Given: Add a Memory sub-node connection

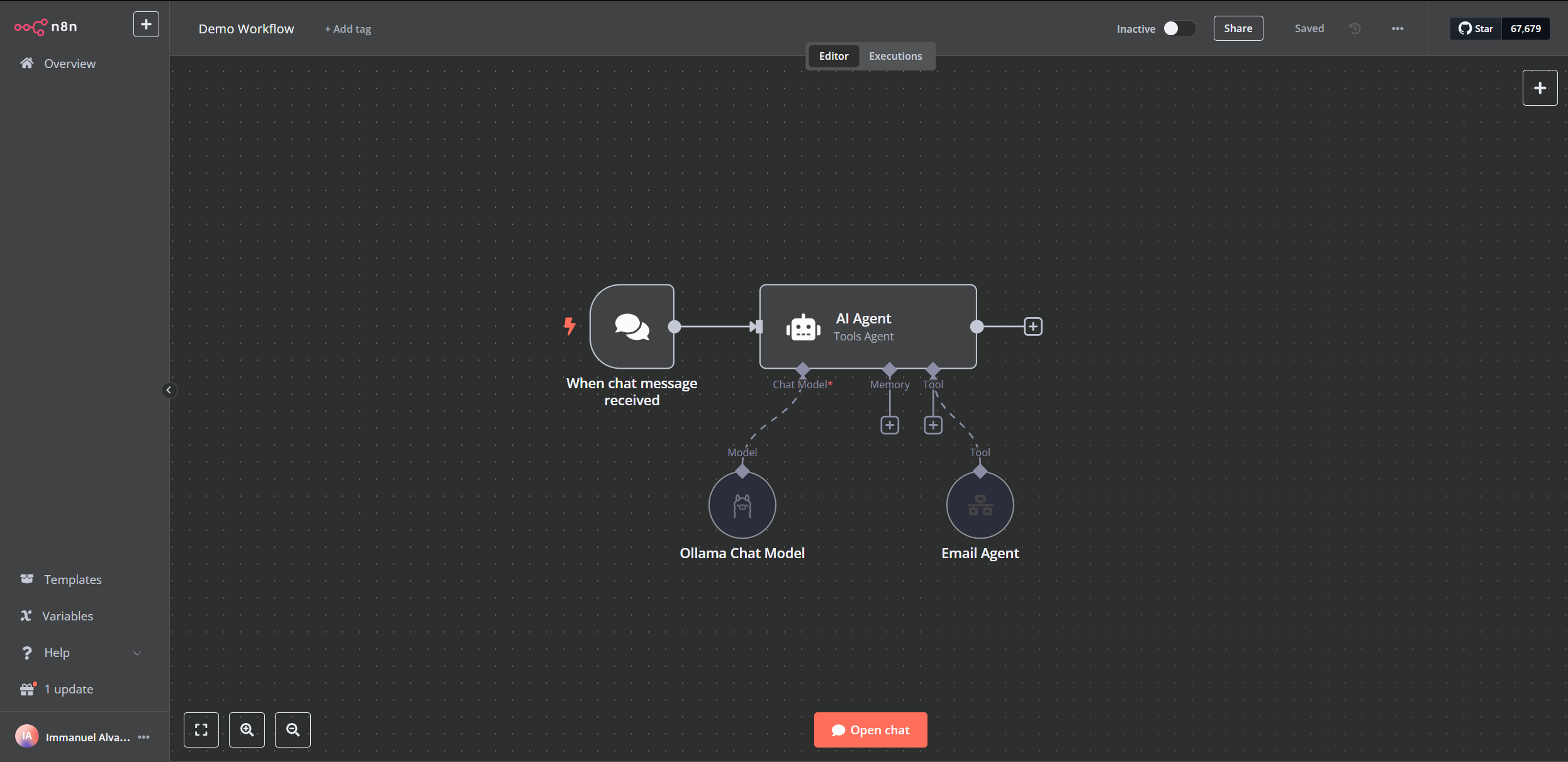Looking at the screenshot, I should coord(889,425).
